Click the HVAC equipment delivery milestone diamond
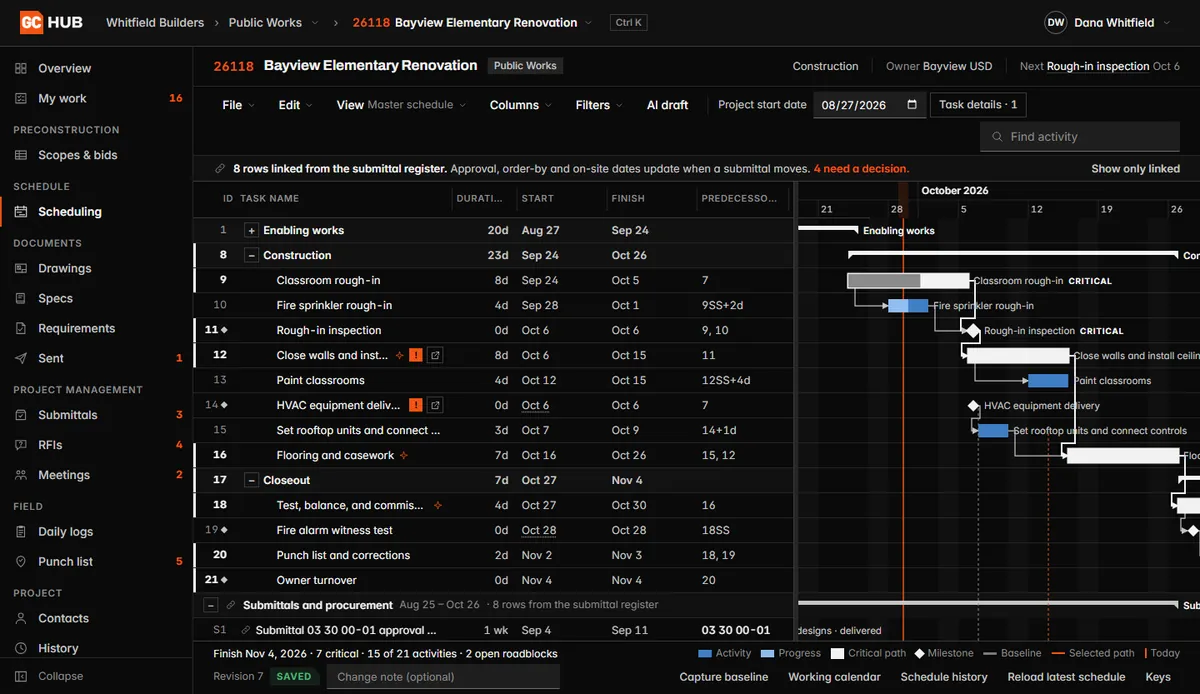This screenshot has width=1200, height=694. [x=973, y=405]
